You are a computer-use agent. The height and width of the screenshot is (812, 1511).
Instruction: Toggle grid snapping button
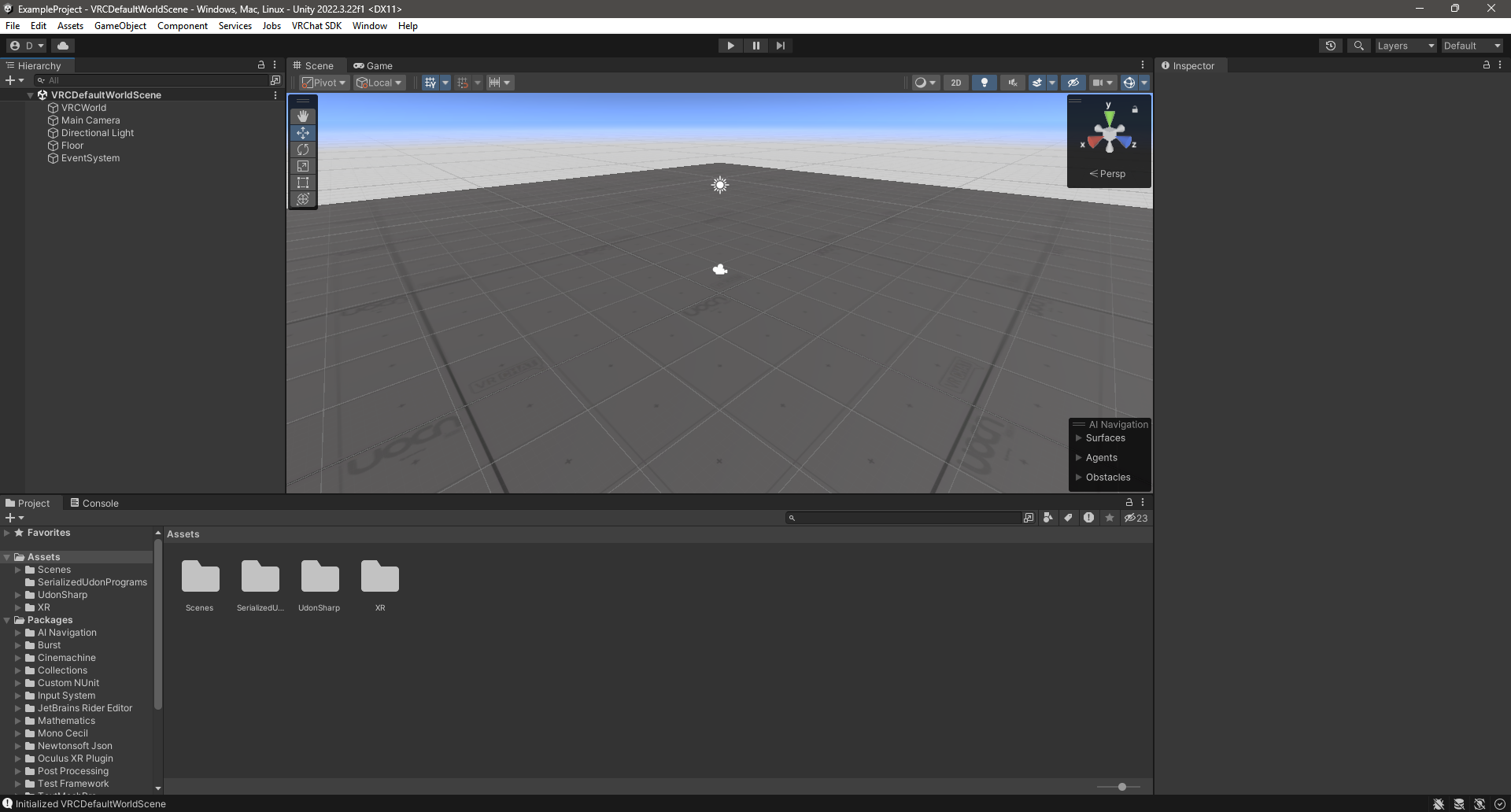[x=463, y=83]
